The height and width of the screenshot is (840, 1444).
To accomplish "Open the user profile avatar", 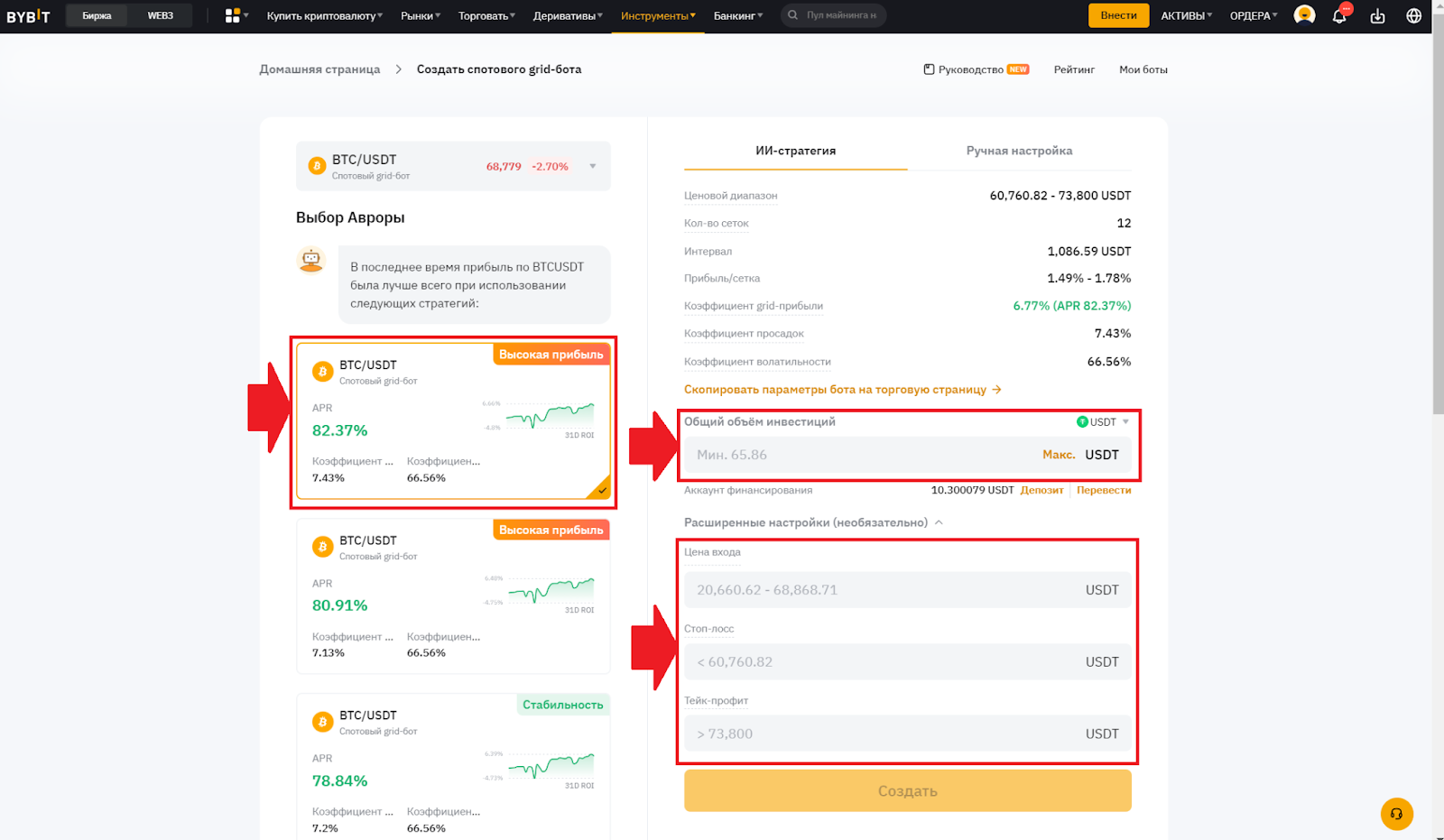I will [1304, 15].
